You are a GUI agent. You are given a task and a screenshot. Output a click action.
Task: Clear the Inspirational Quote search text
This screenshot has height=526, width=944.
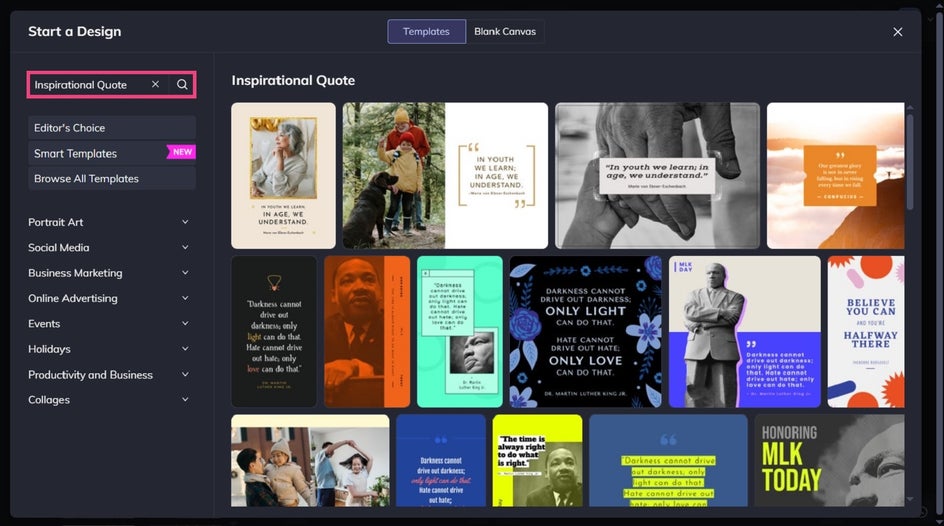pos(155,84)
